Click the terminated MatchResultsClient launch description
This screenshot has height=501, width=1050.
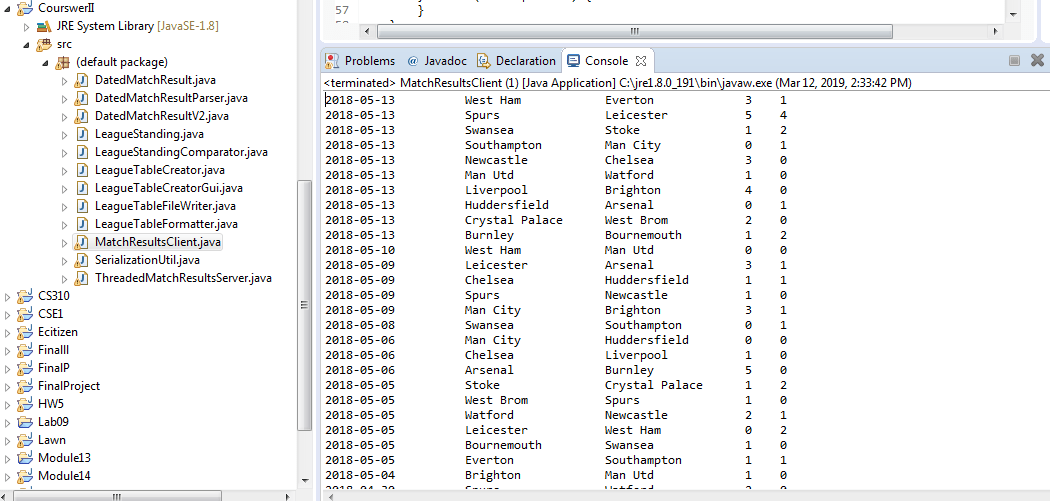(617, 83)
